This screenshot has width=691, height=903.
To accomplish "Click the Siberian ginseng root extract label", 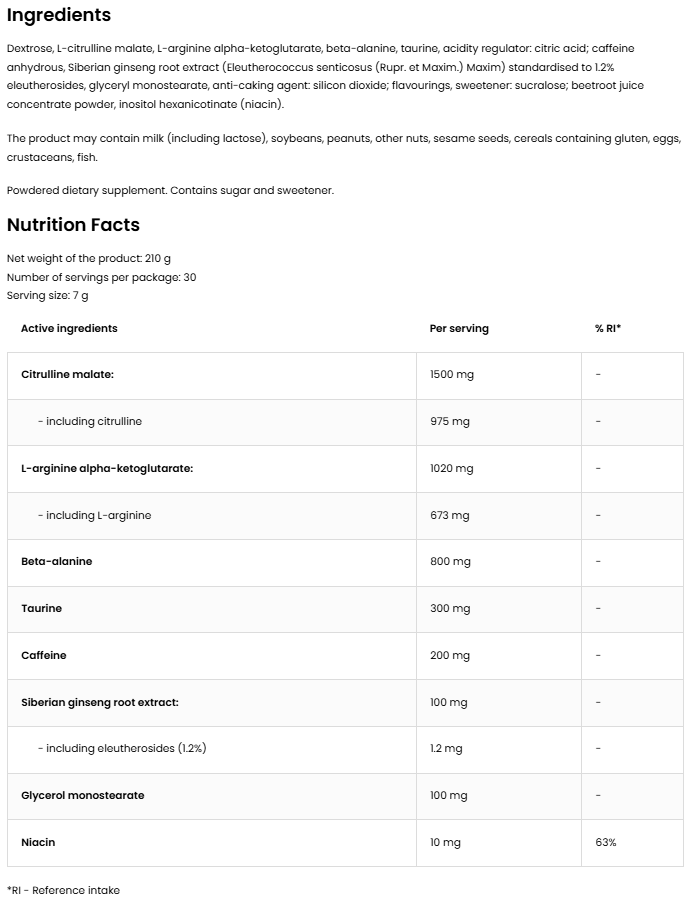I will click(x=100, y=702).
